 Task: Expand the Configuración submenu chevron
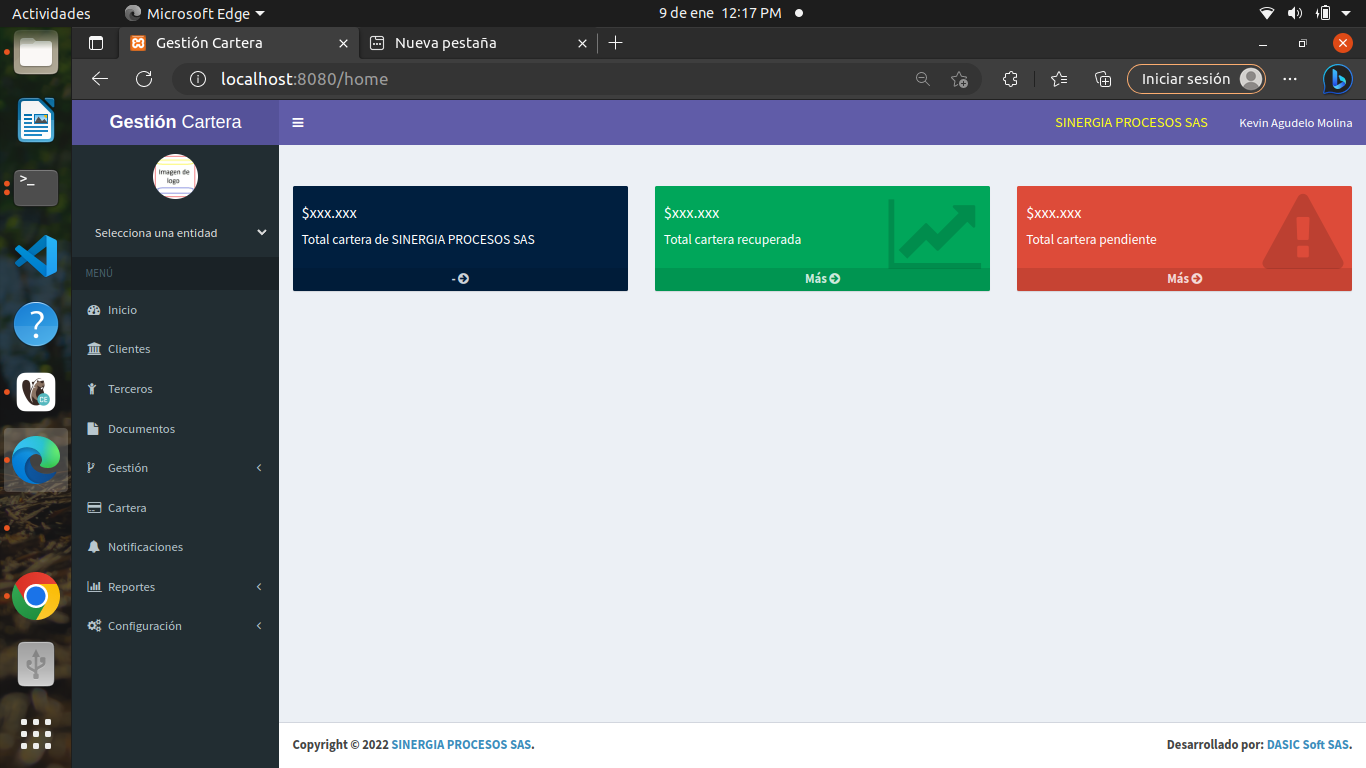259,626
